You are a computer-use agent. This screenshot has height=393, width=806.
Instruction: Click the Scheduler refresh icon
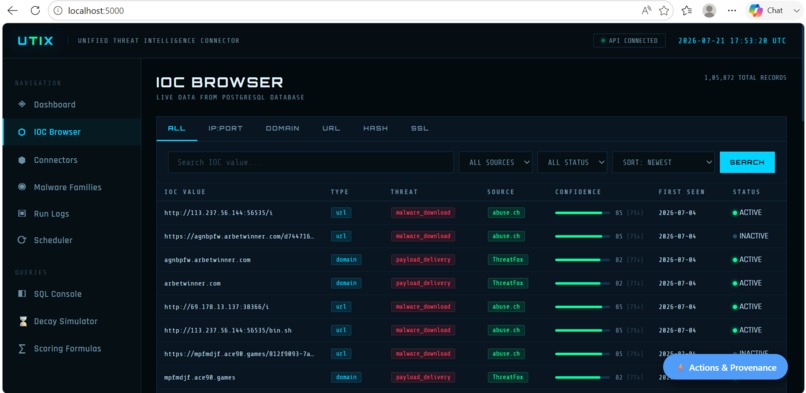(22, 240)
